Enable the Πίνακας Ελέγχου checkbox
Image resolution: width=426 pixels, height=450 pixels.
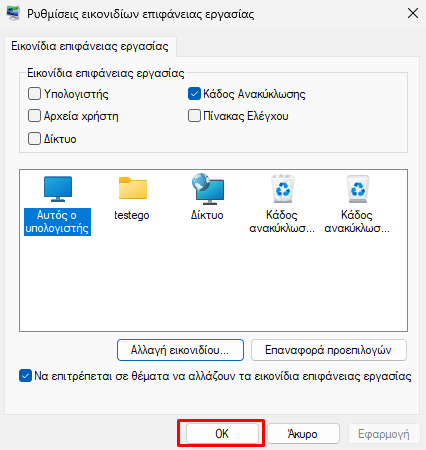click(x=194, y=116)
